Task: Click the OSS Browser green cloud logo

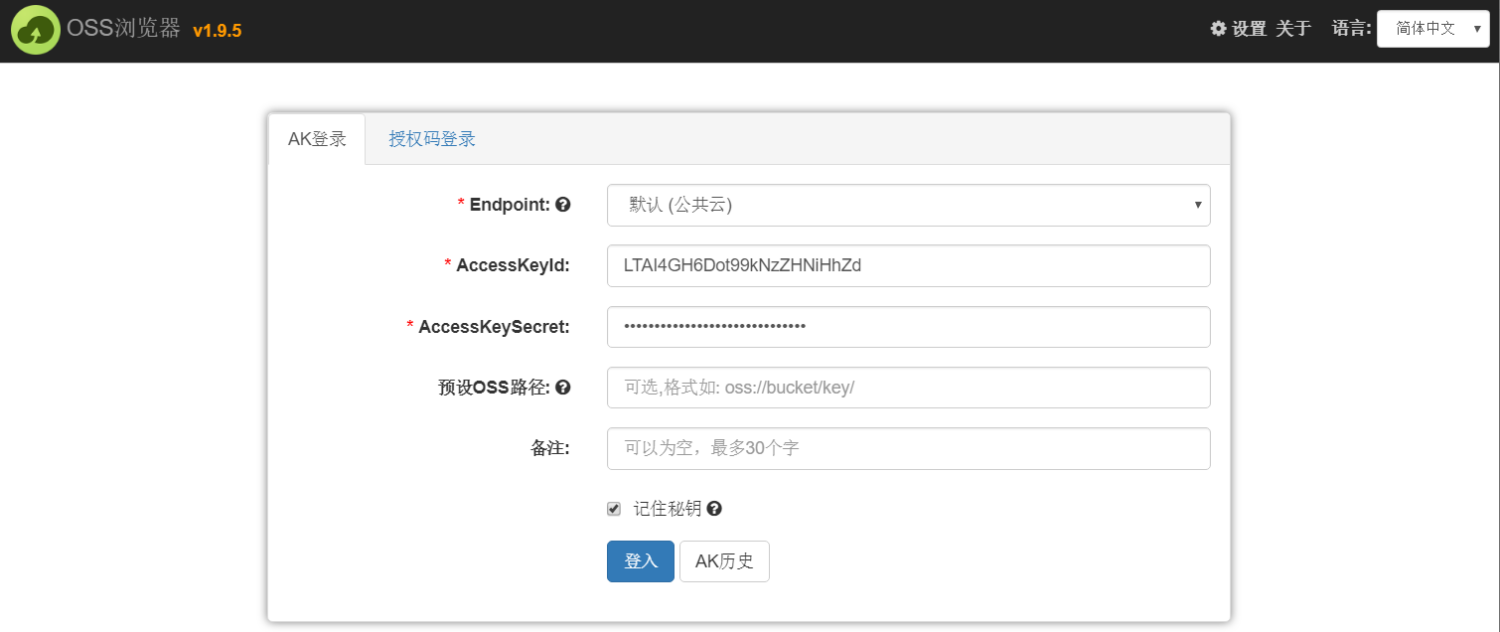Action: tap(35, 30)
